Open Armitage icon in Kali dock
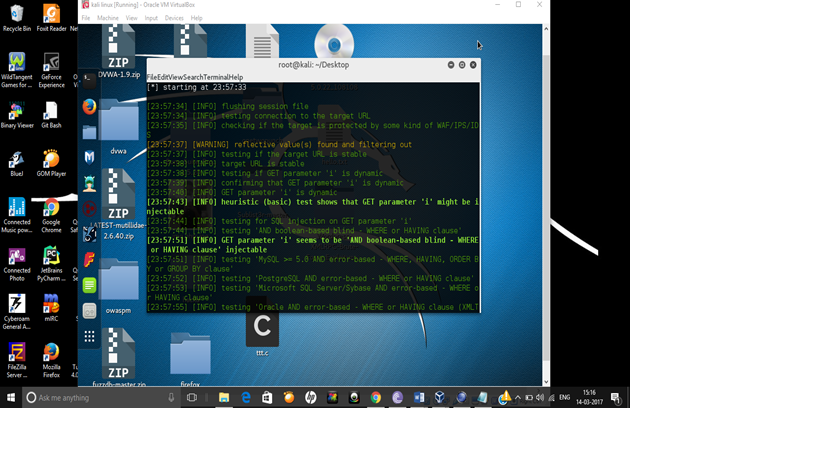819x460 pixels. [x=89, y=183]
